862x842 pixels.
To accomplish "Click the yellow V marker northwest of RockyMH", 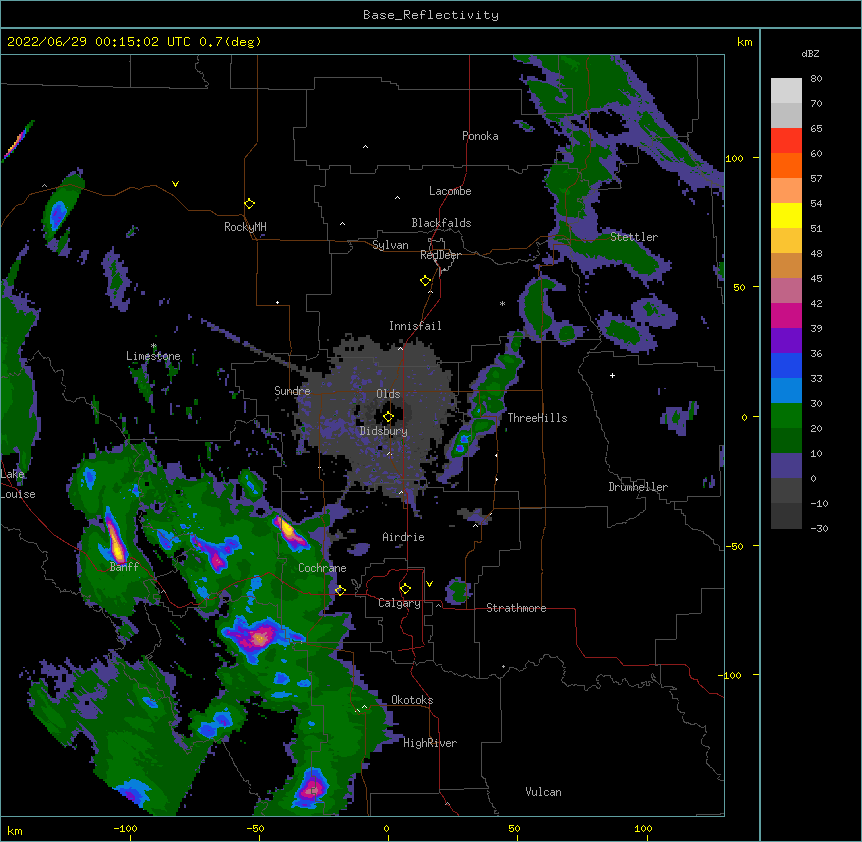I will click(175, 184).
